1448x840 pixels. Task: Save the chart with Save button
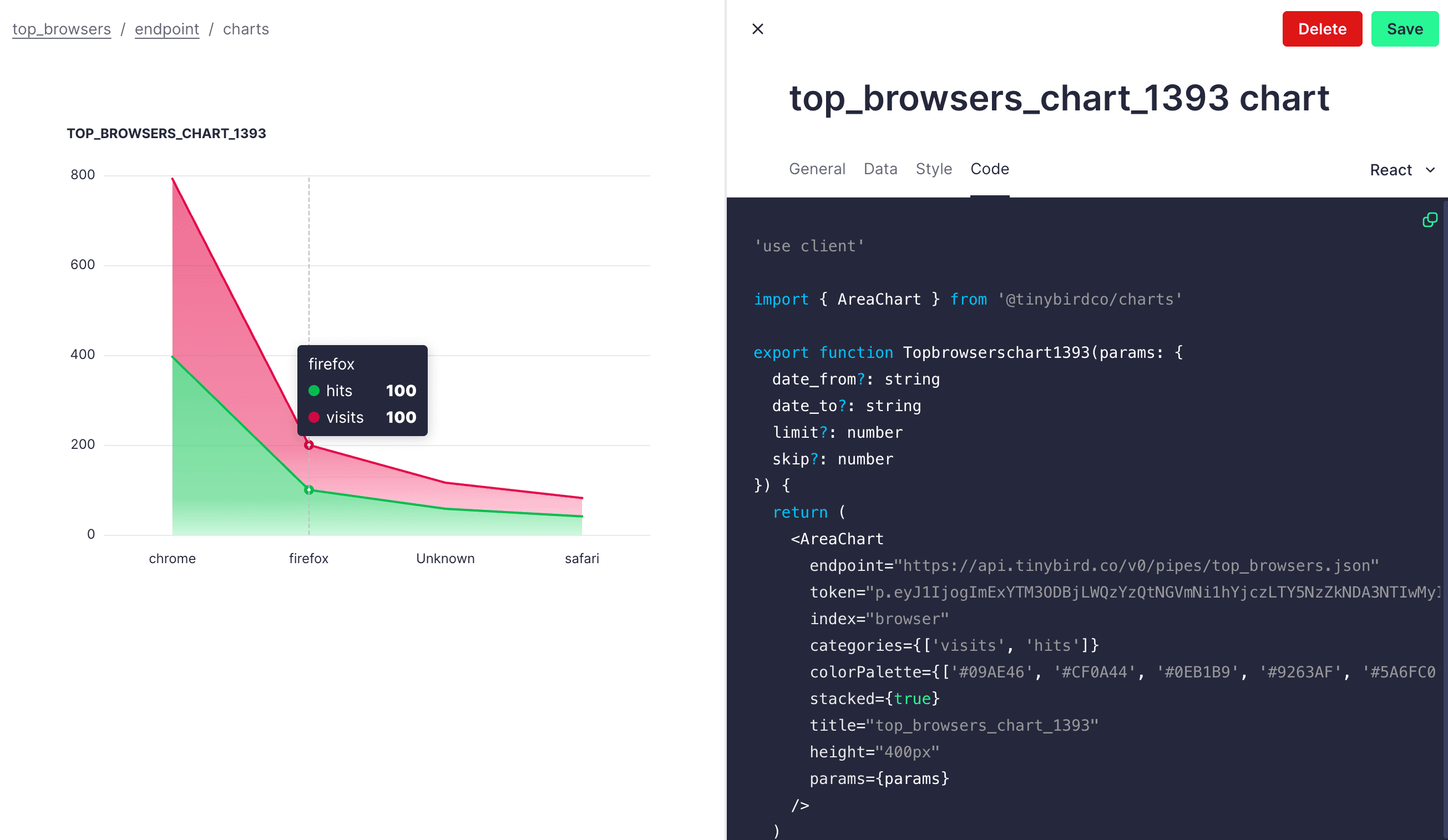[x=1404, y=29]
